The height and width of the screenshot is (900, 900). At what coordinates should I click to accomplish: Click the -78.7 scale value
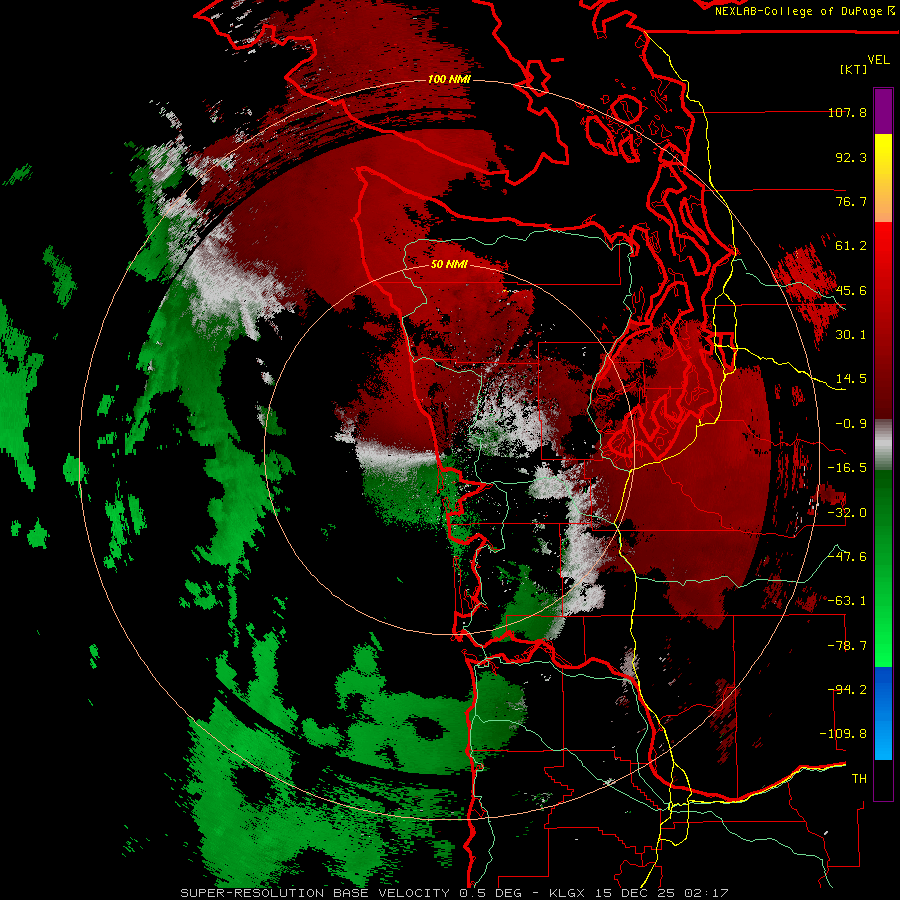(847, 646)
